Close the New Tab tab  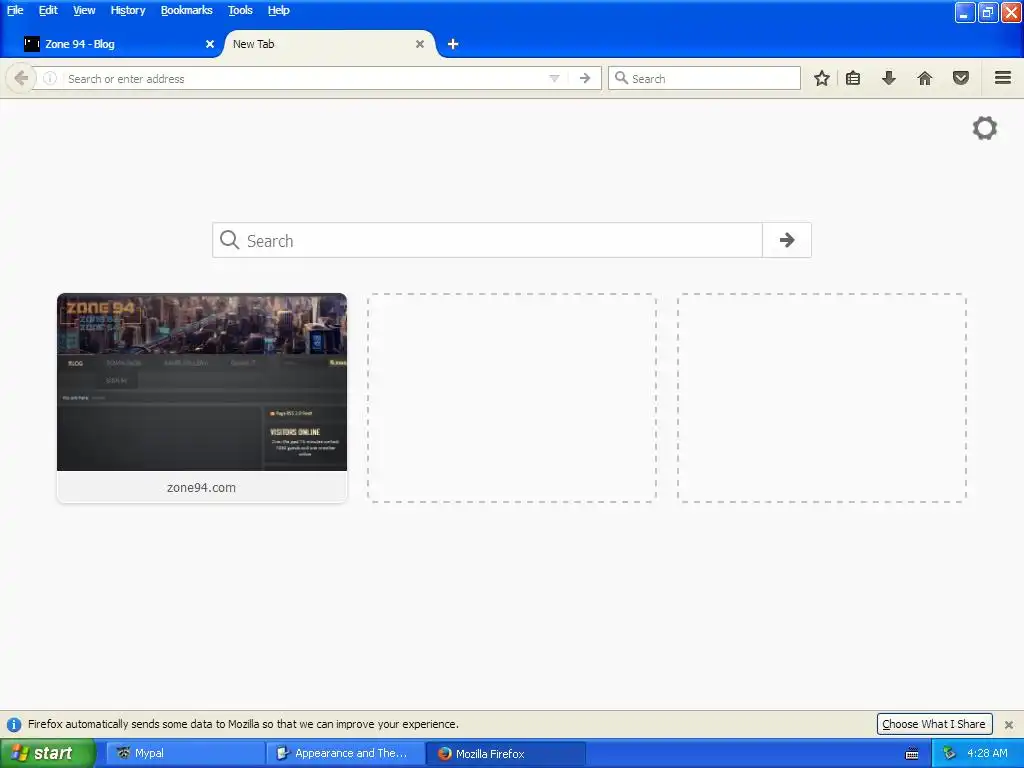(420, 44)
